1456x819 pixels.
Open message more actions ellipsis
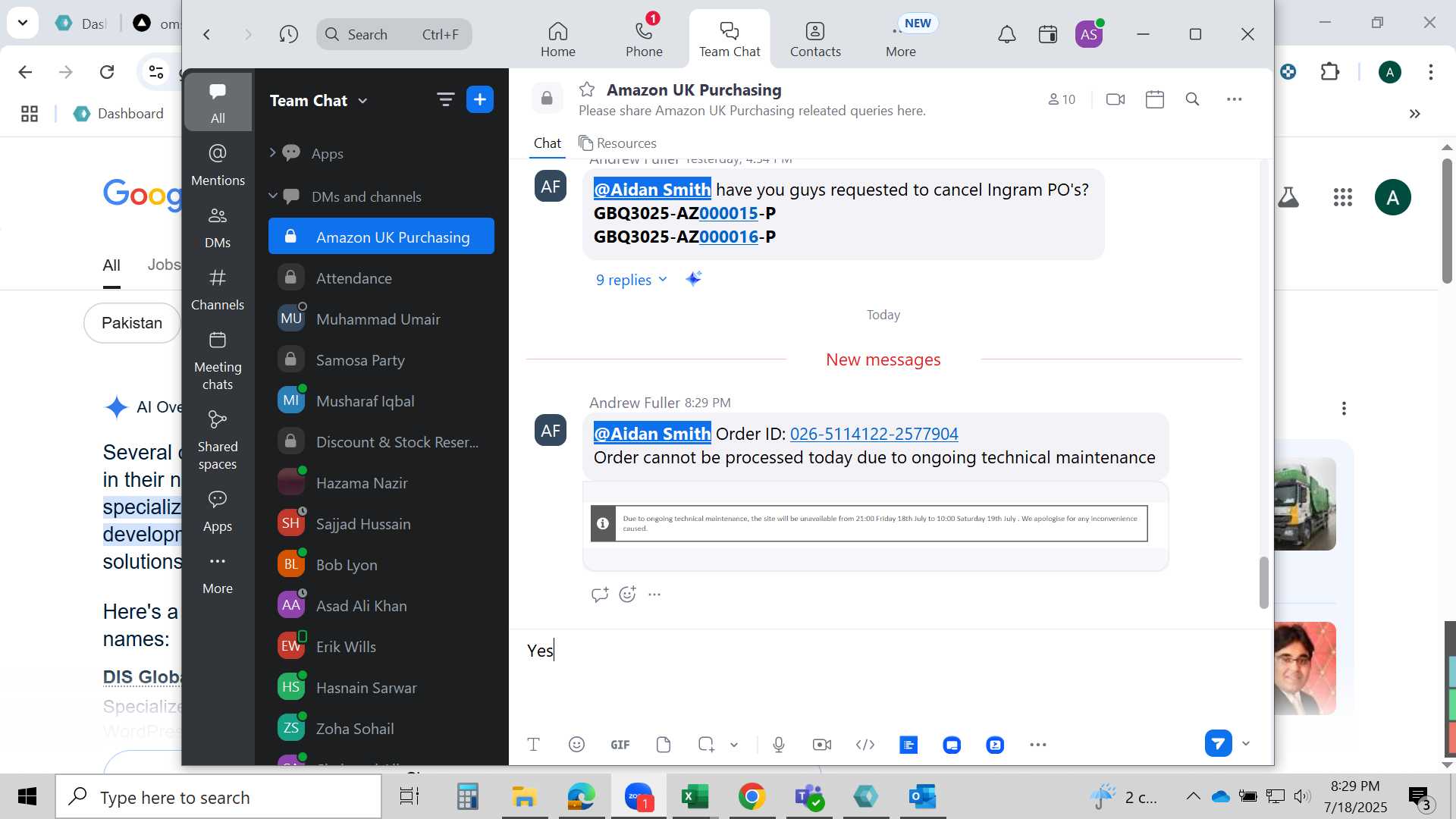[654, 594]
